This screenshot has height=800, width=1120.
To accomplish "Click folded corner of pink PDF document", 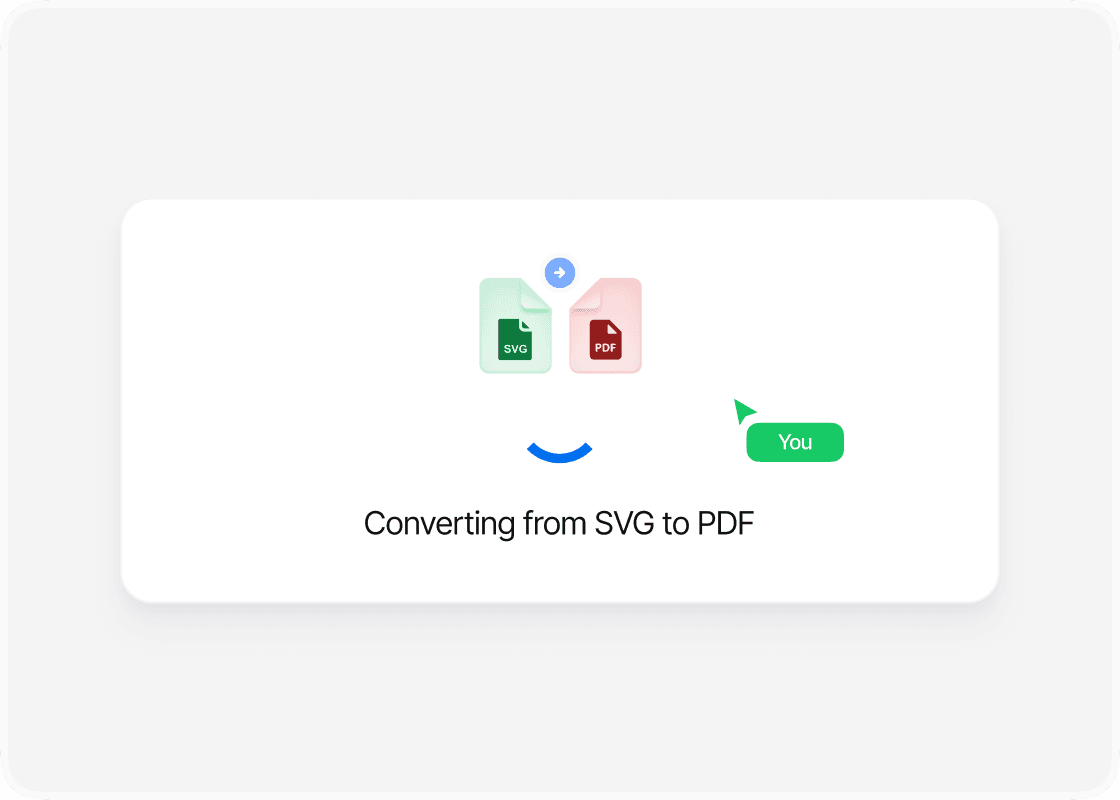I will (x=585, y=294).
